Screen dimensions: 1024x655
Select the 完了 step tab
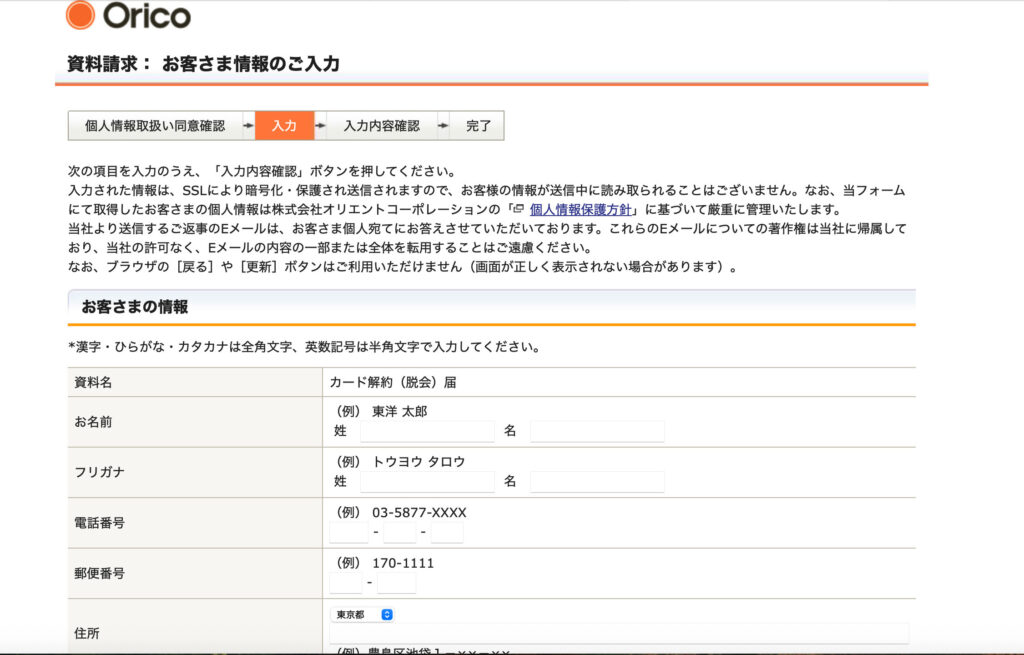pyautogui.click(x=477, y=125)
